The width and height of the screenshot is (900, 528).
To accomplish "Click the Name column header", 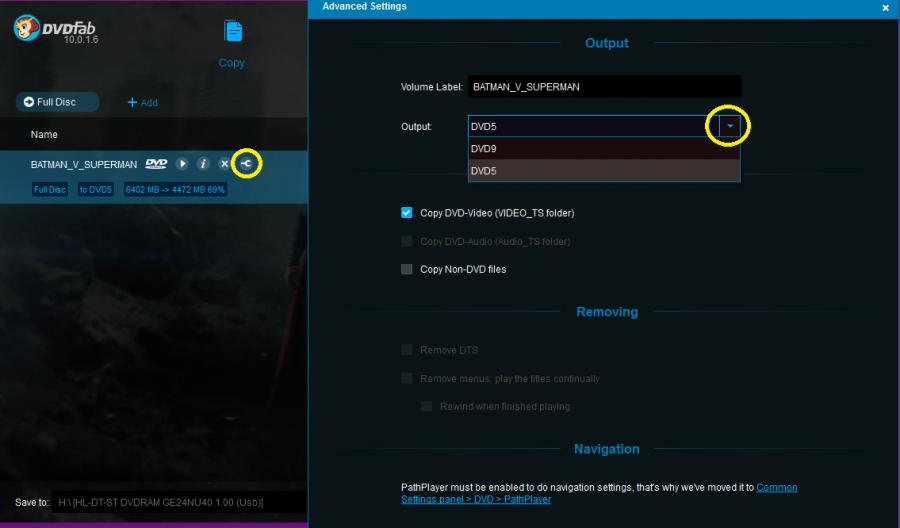I will pos(44,134).
